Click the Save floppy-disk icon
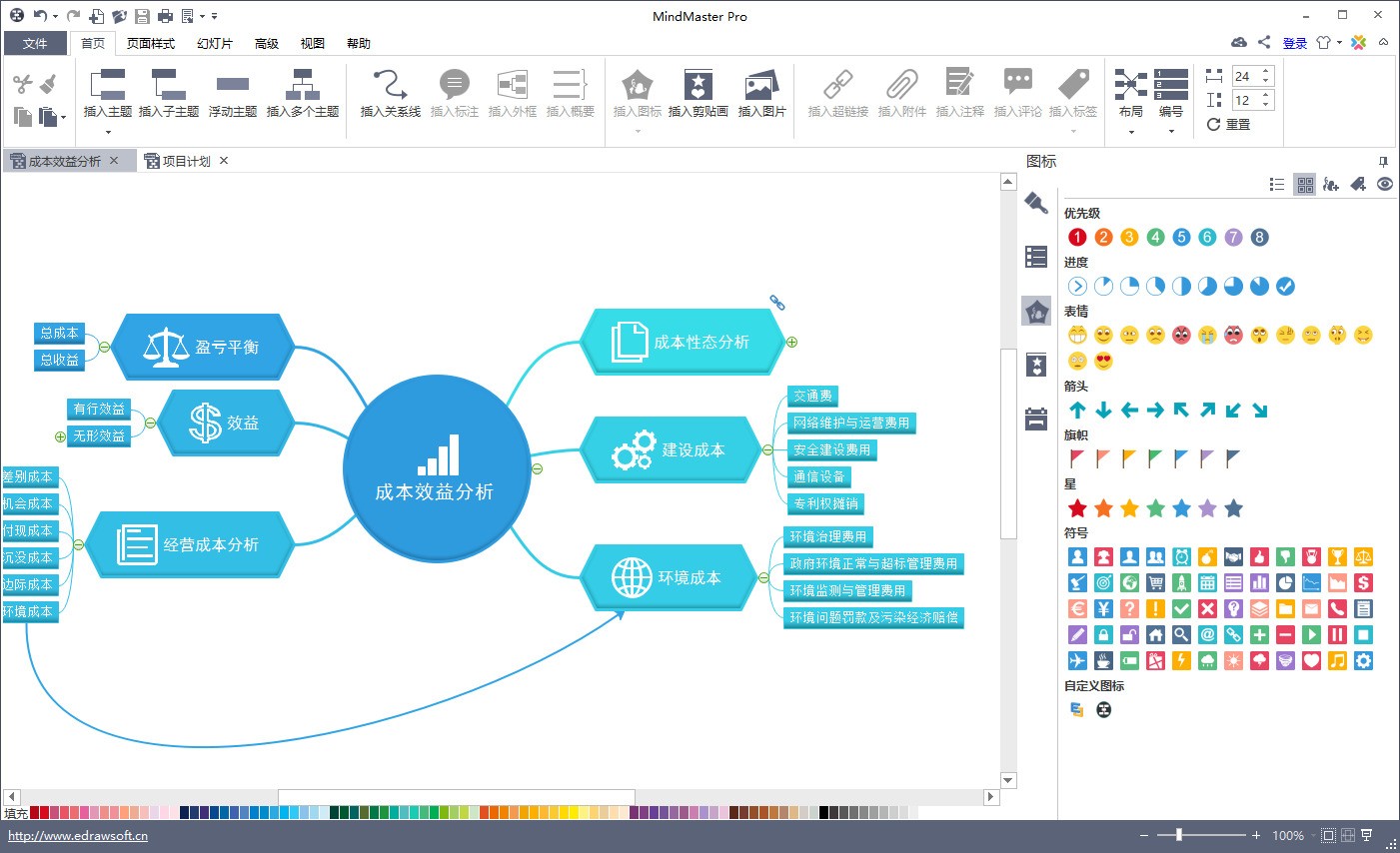 point(142,16)
